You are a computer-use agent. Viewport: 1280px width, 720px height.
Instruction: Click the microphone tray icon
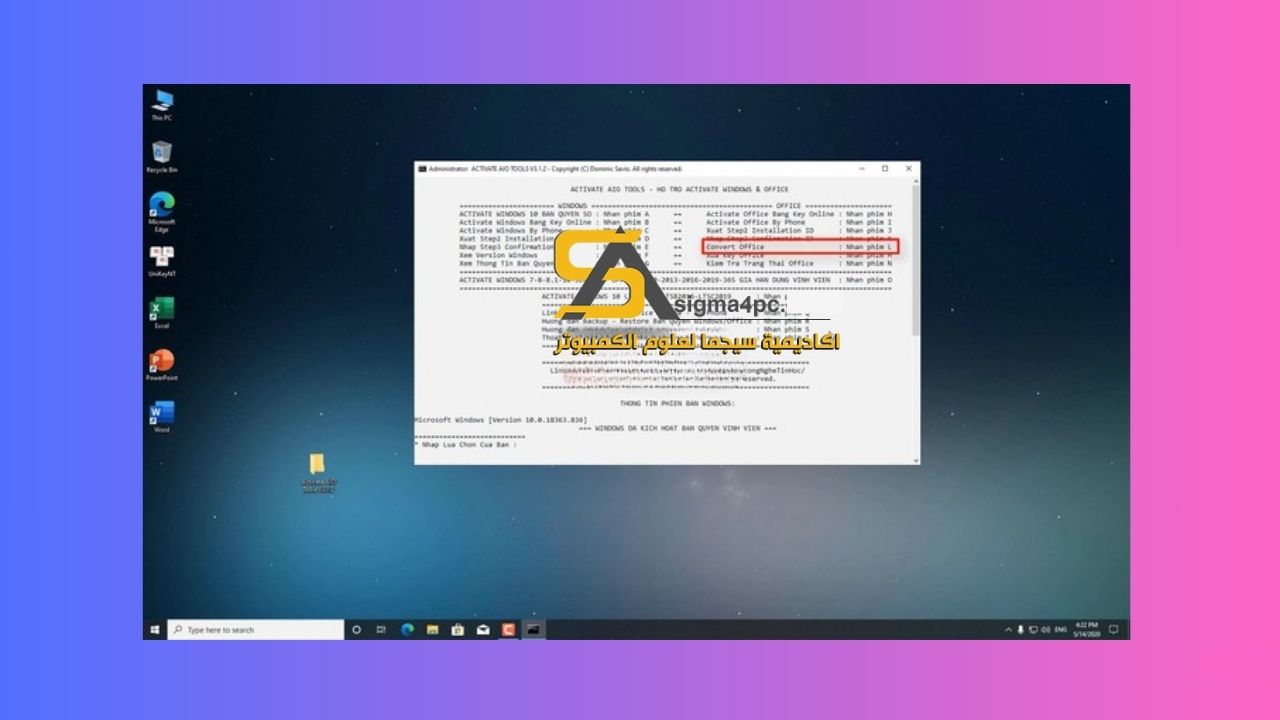click(1020, 630)
